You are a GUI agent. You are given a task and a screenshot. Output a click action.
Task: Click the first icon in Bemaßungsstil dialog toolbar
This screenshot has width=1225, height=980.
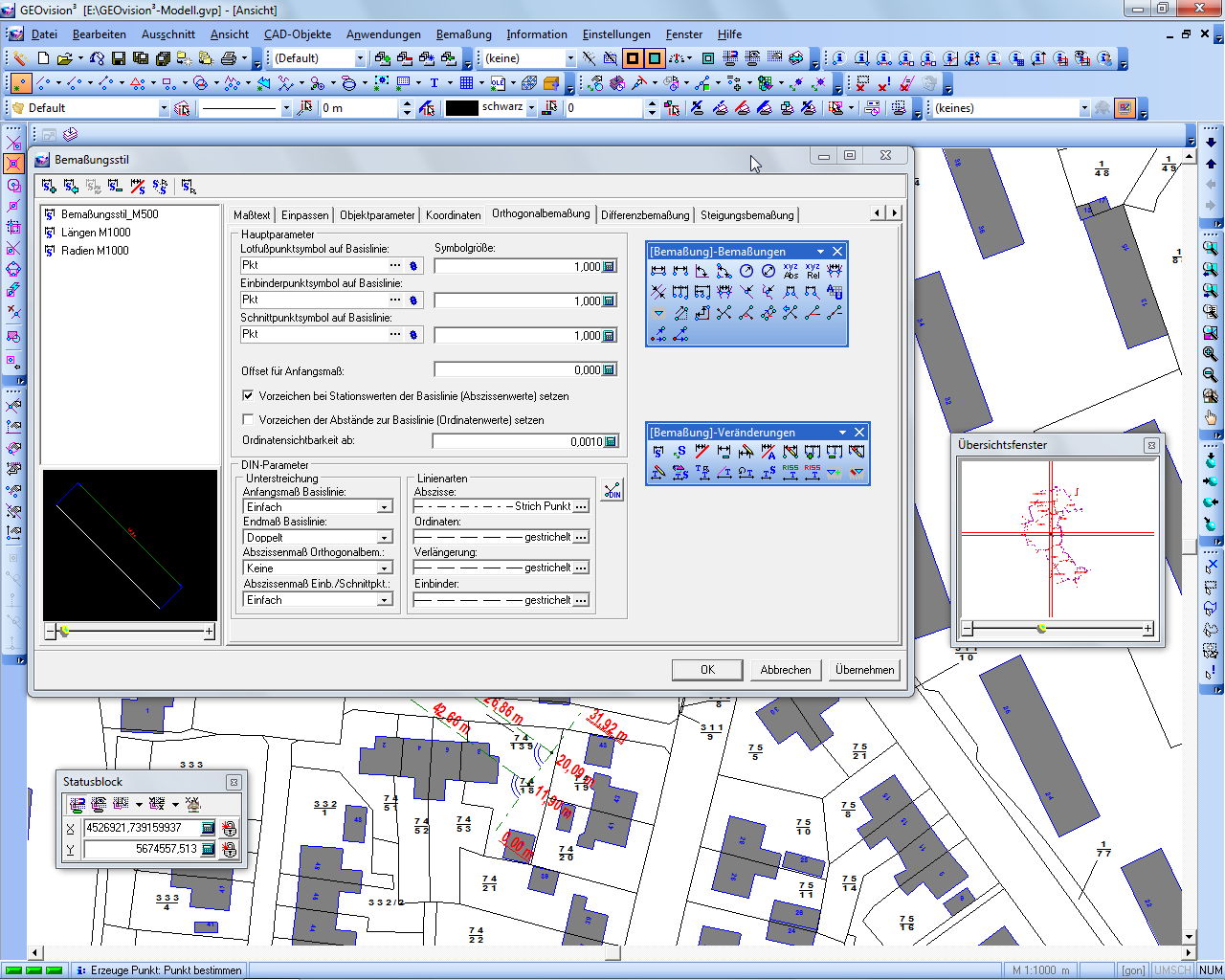tap(49, 186)
